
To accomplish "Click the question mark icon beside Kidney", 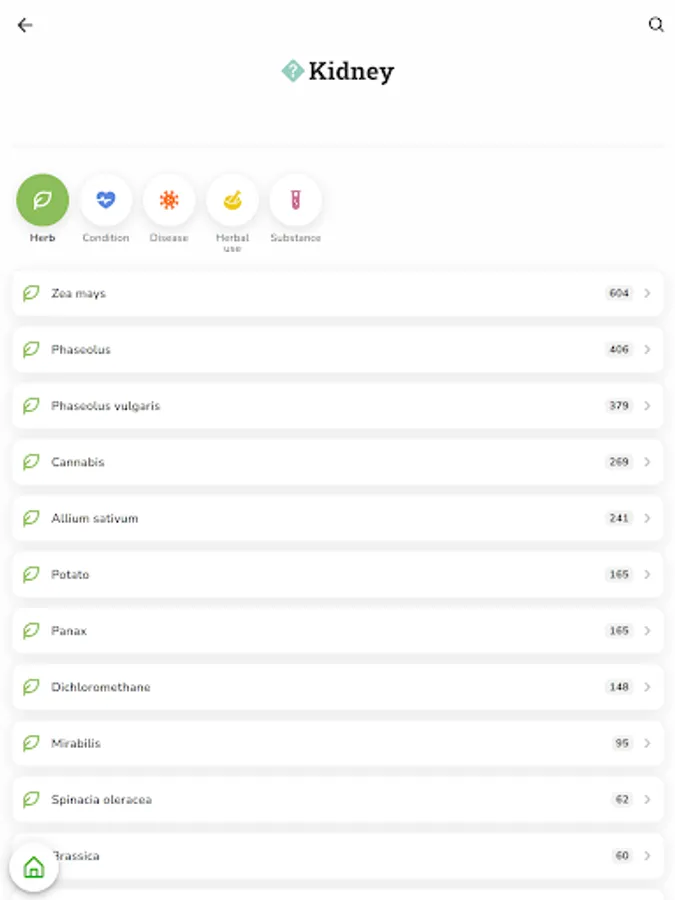I will (292, 71).
